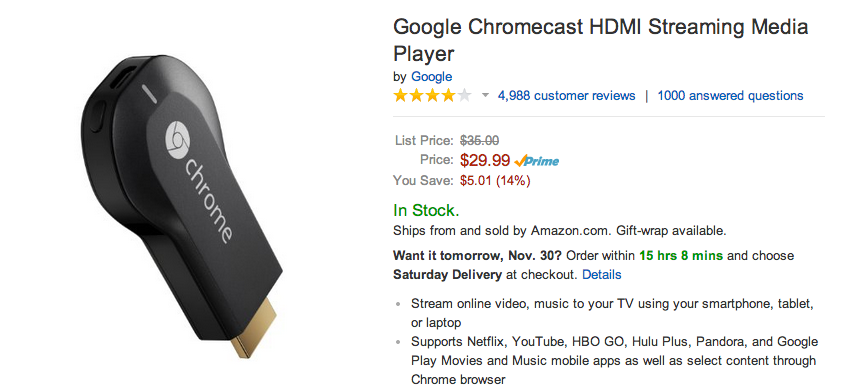This screenshot has width=851, height=387.
Task: Open the Saturday Delivery Details link
Action: 601,275
